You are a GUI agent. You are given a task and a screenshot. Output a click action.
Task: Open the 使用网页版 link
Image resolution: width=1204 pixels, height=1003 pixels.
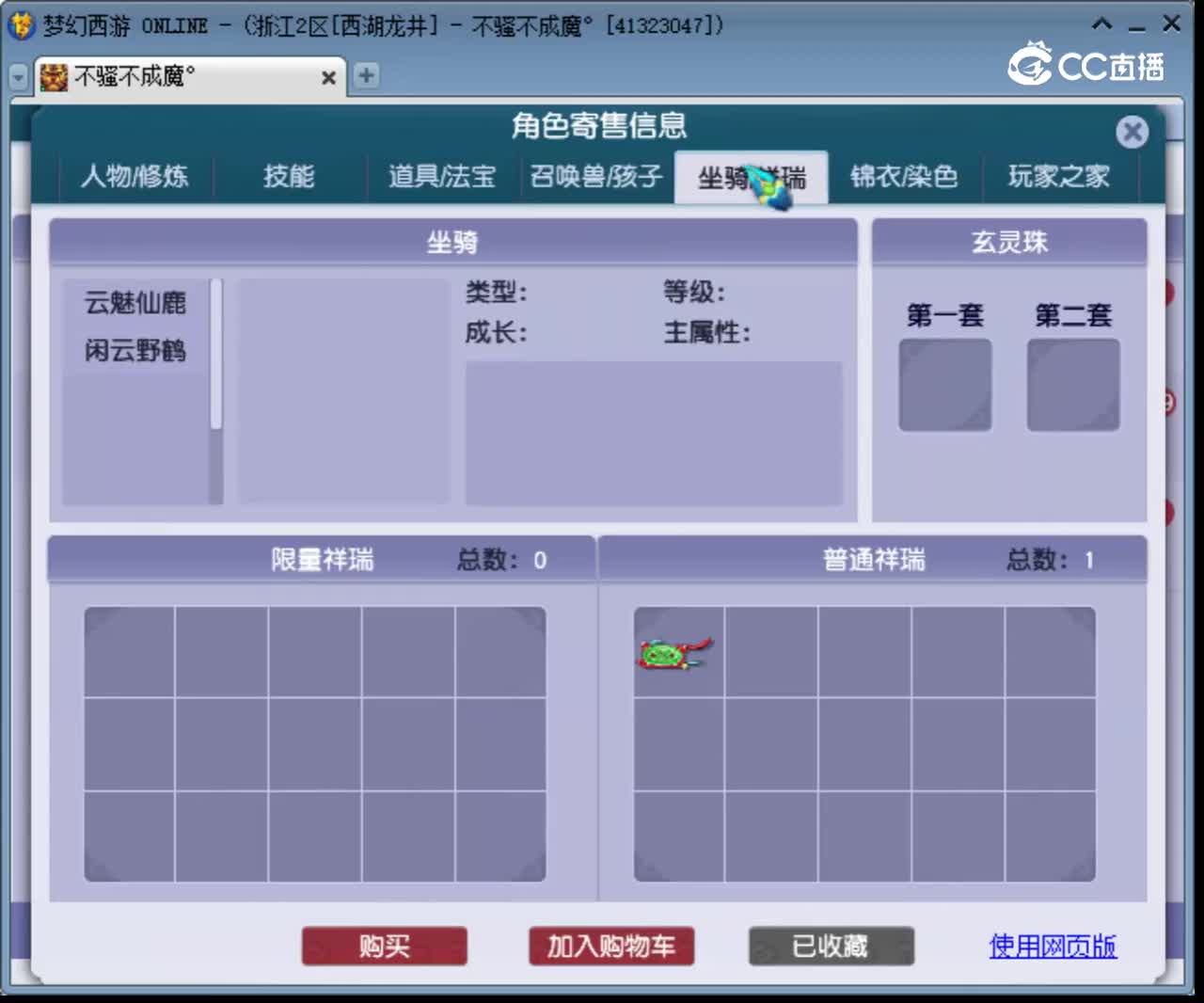(1053, 946)
